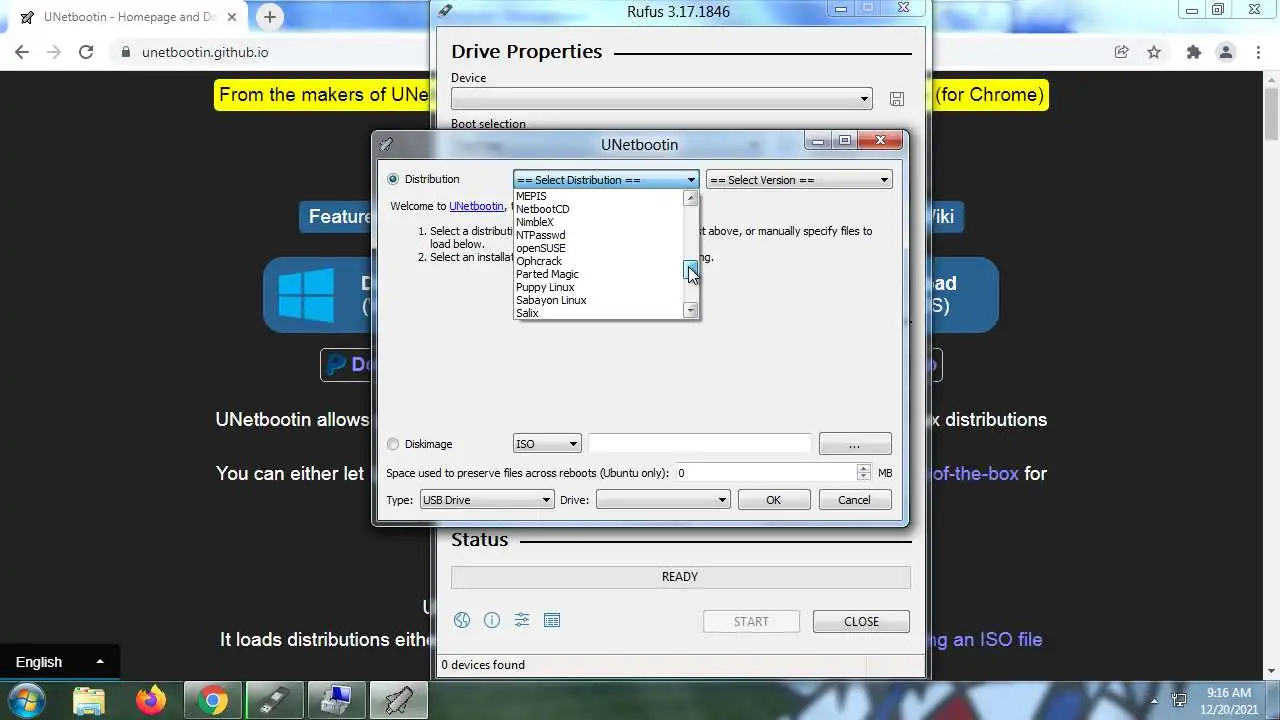Open English language selector
1280x720 pixels.
(x=60, y=662)
